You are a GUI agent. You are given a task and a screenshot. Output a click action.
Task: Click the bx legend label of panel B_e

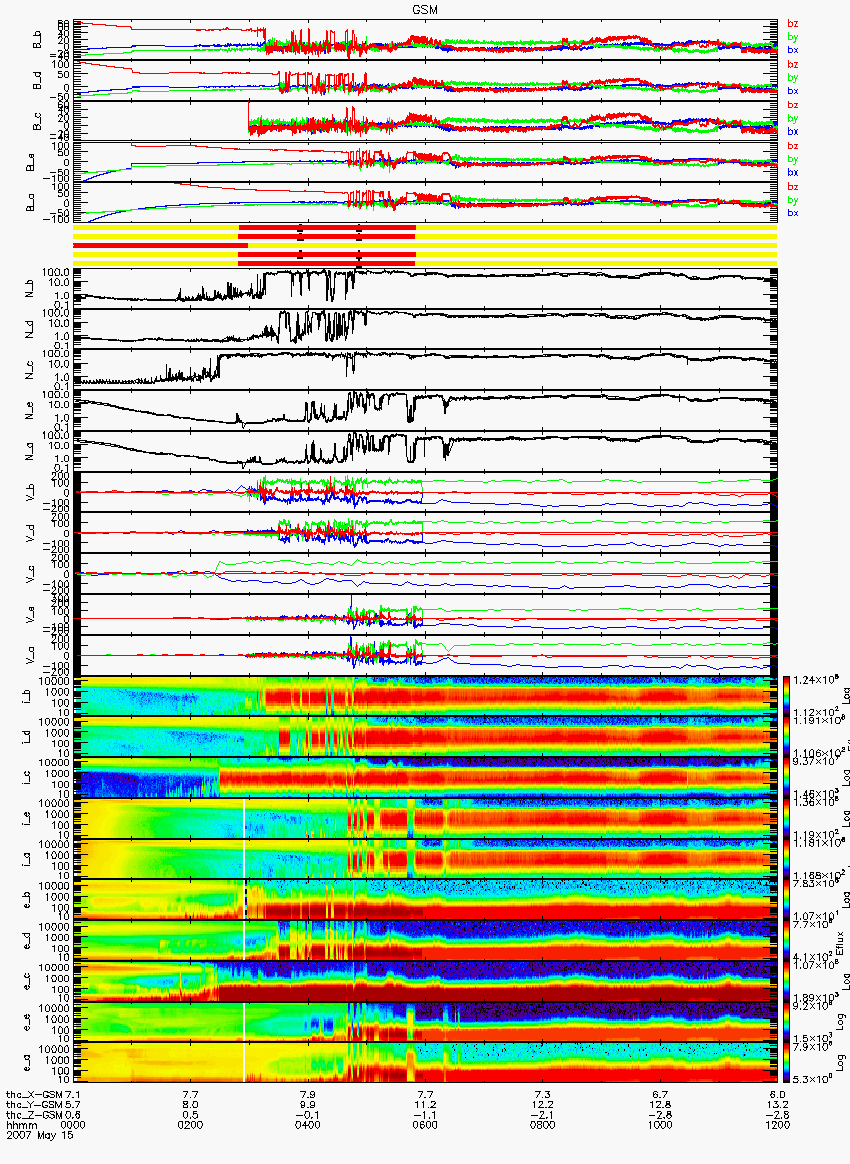point(793,173)
